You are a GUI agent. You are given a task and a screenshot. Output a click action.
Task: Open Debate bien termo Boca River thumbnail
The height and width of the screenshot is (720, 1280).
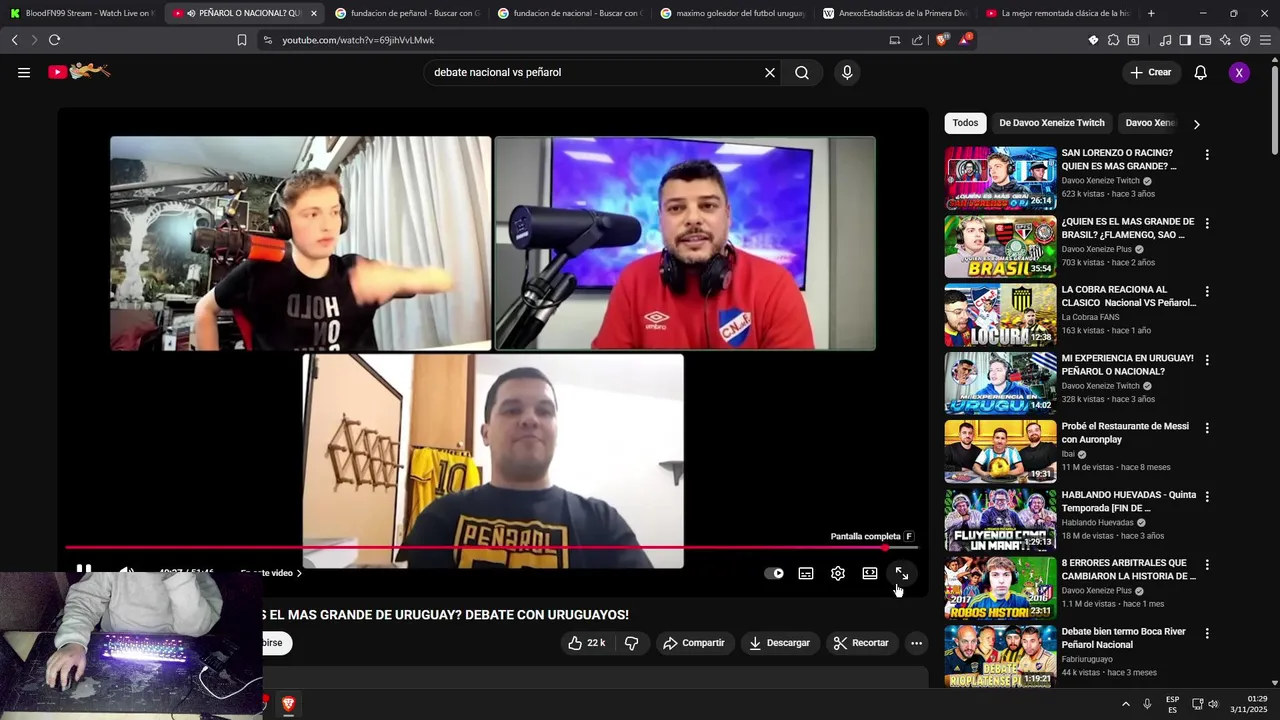point(1000,656)
